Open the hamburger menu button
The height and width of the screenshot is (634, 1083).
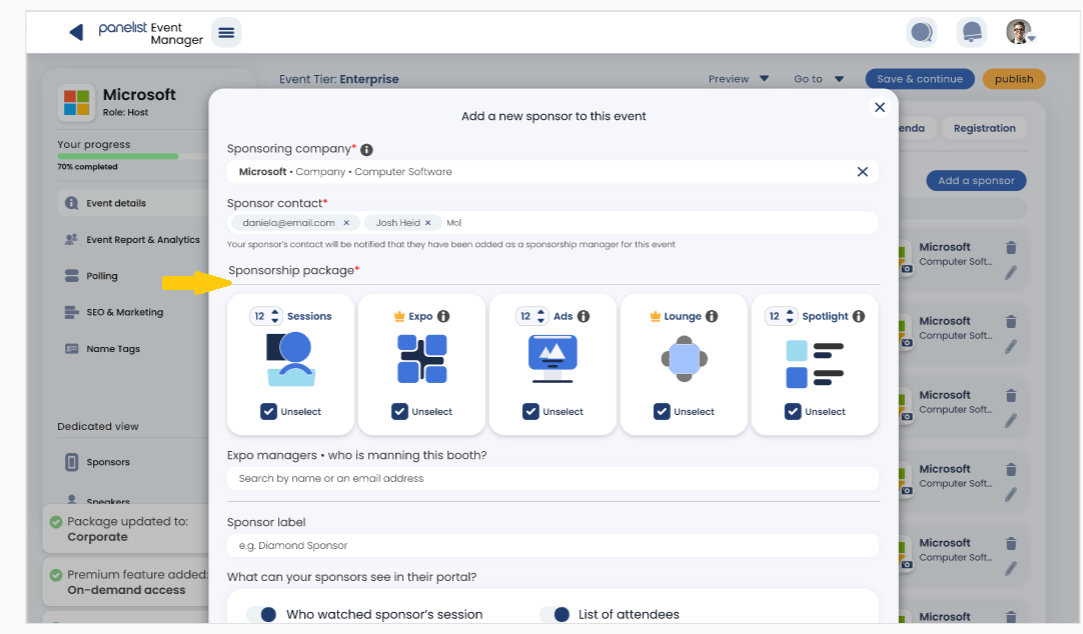coord(226,32)
